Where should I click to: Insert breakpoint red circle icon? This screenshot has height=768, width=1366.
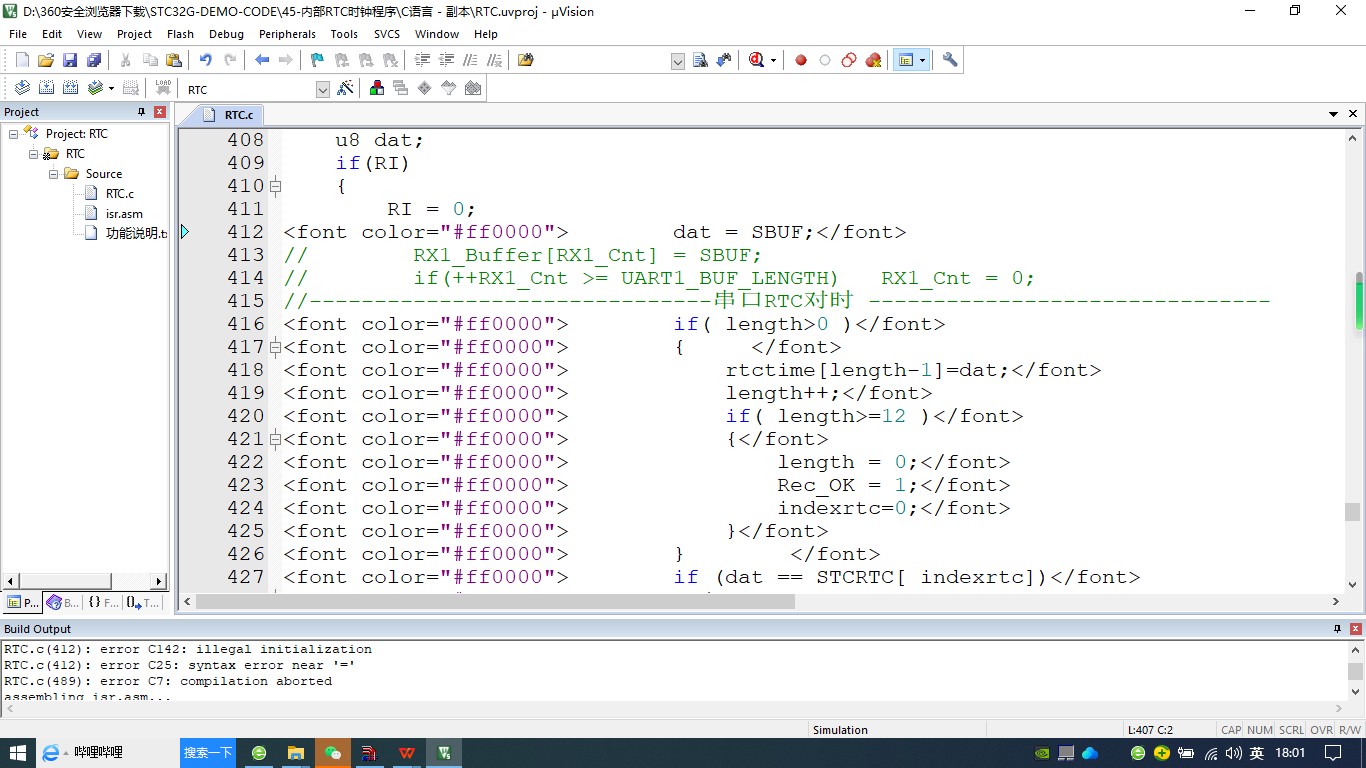(x=801, y=60)
